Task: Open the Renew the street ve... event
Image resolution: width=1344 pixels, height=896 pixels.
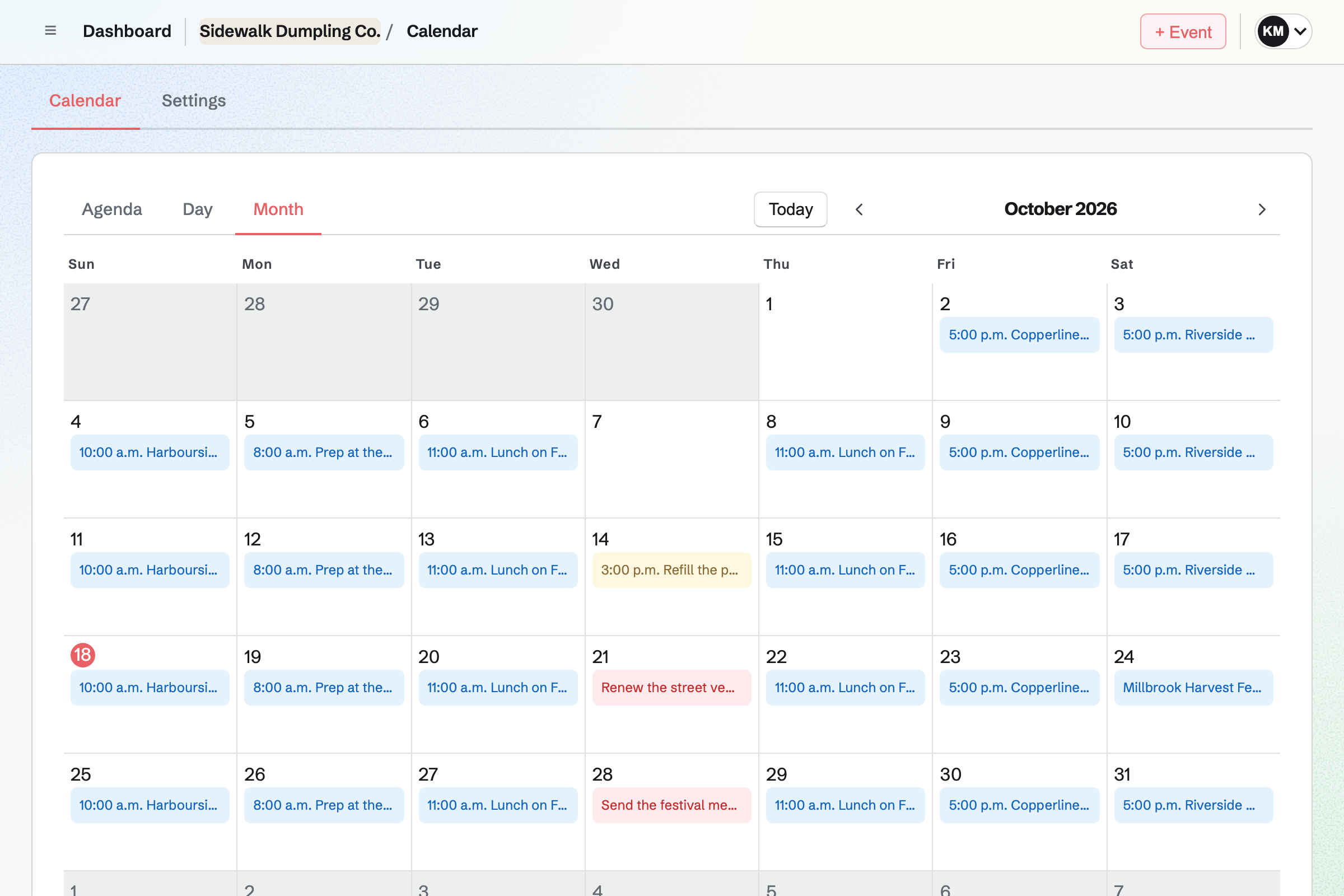Action: (671, 688)
